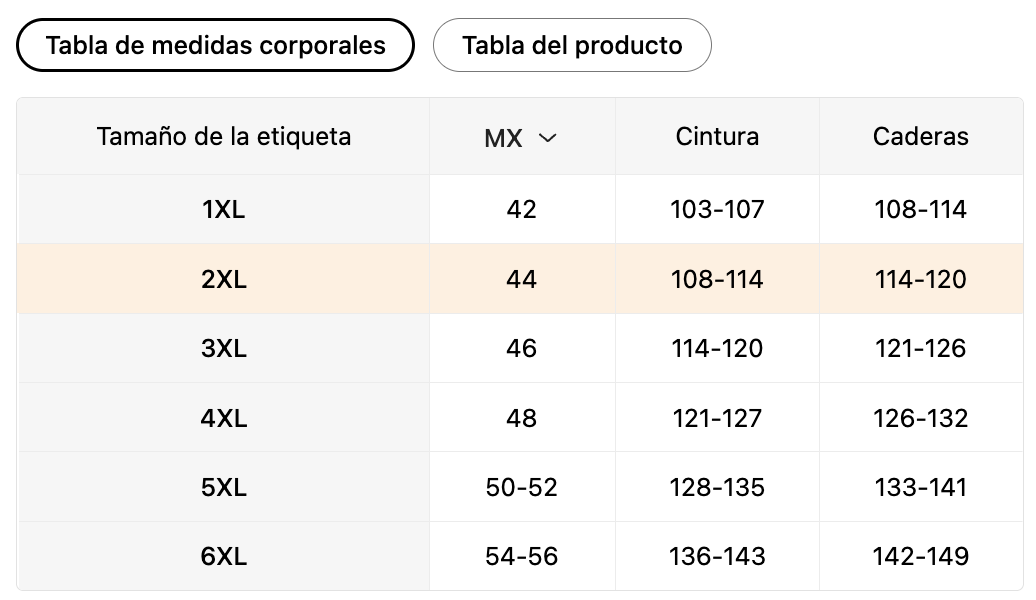1036x600 pixels.
Task: Select the highlighted 2XL size row
Action: pos(223,279)
